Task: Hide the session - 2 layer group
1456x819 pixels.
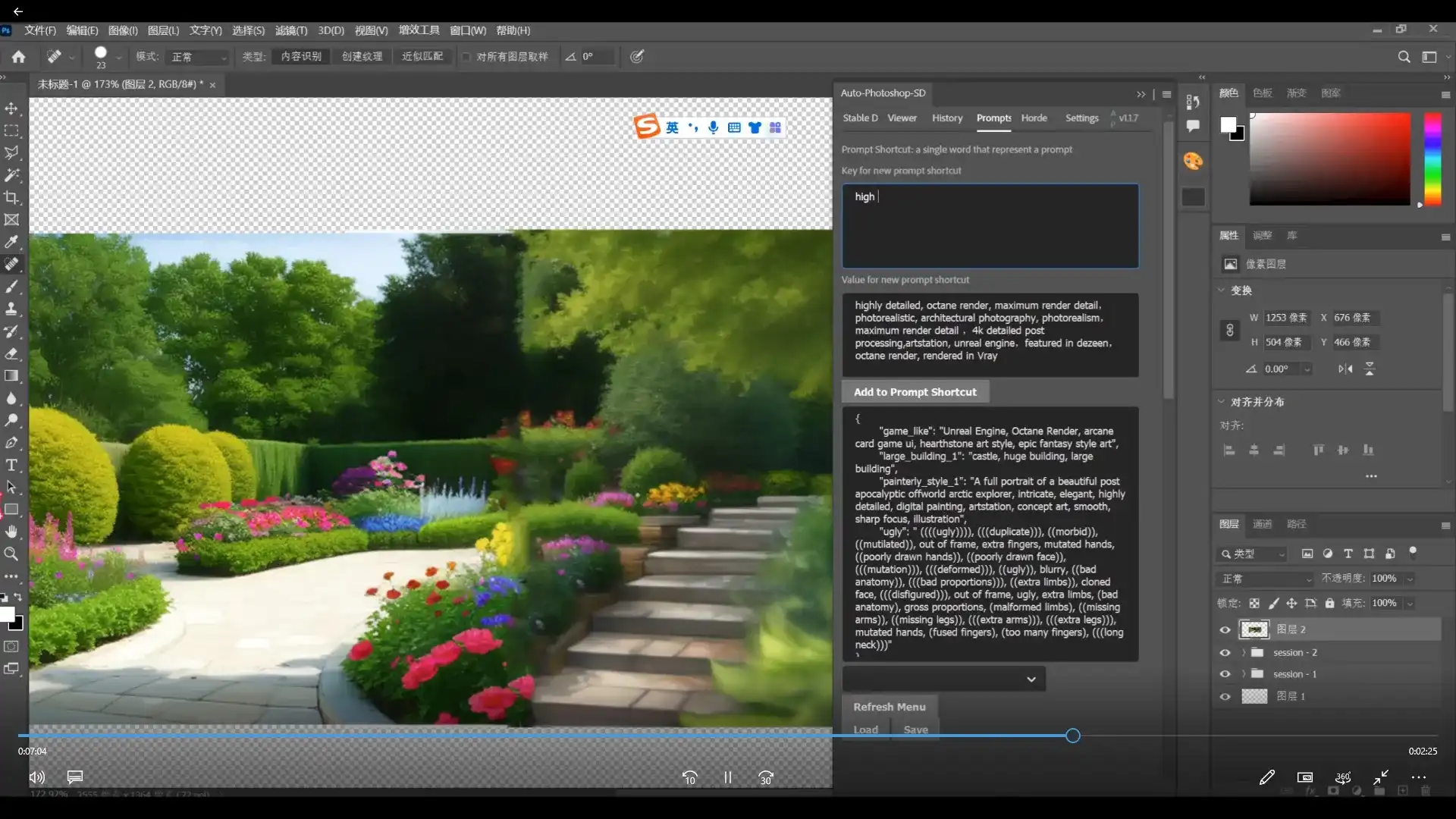Action: coord(1225,652)
